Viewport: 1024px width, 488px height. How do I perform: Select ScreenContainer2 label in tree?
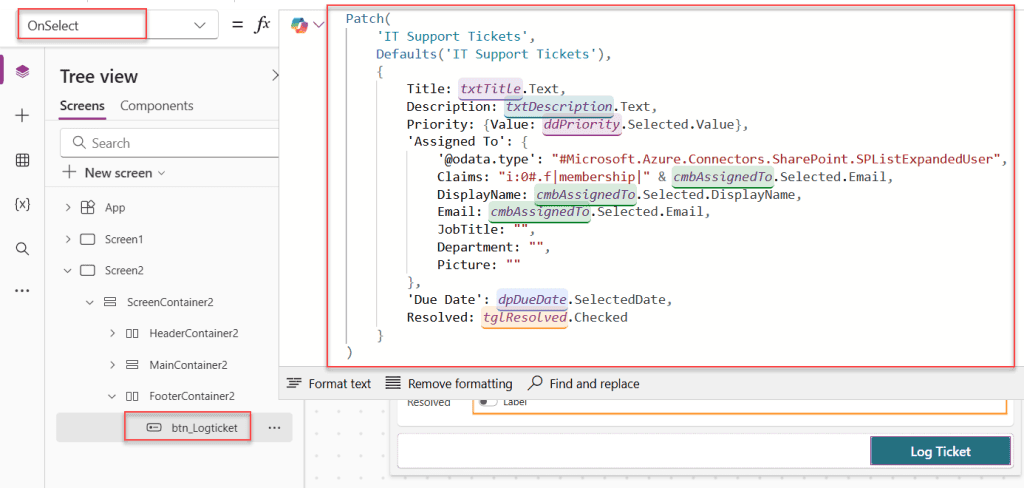[170, 302]
